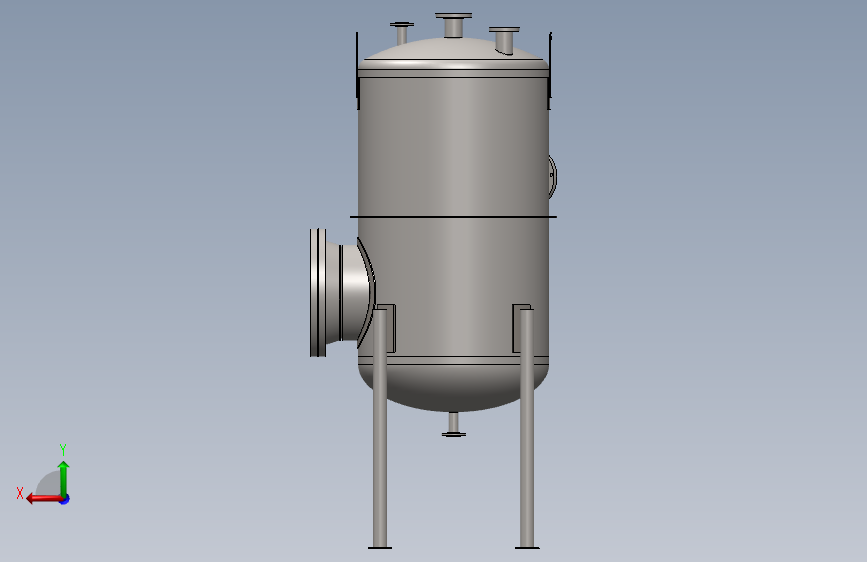Select the right leg base plate
Image resolution: width=867 pixels, height=562 pixels.
[x=527, y=548]
